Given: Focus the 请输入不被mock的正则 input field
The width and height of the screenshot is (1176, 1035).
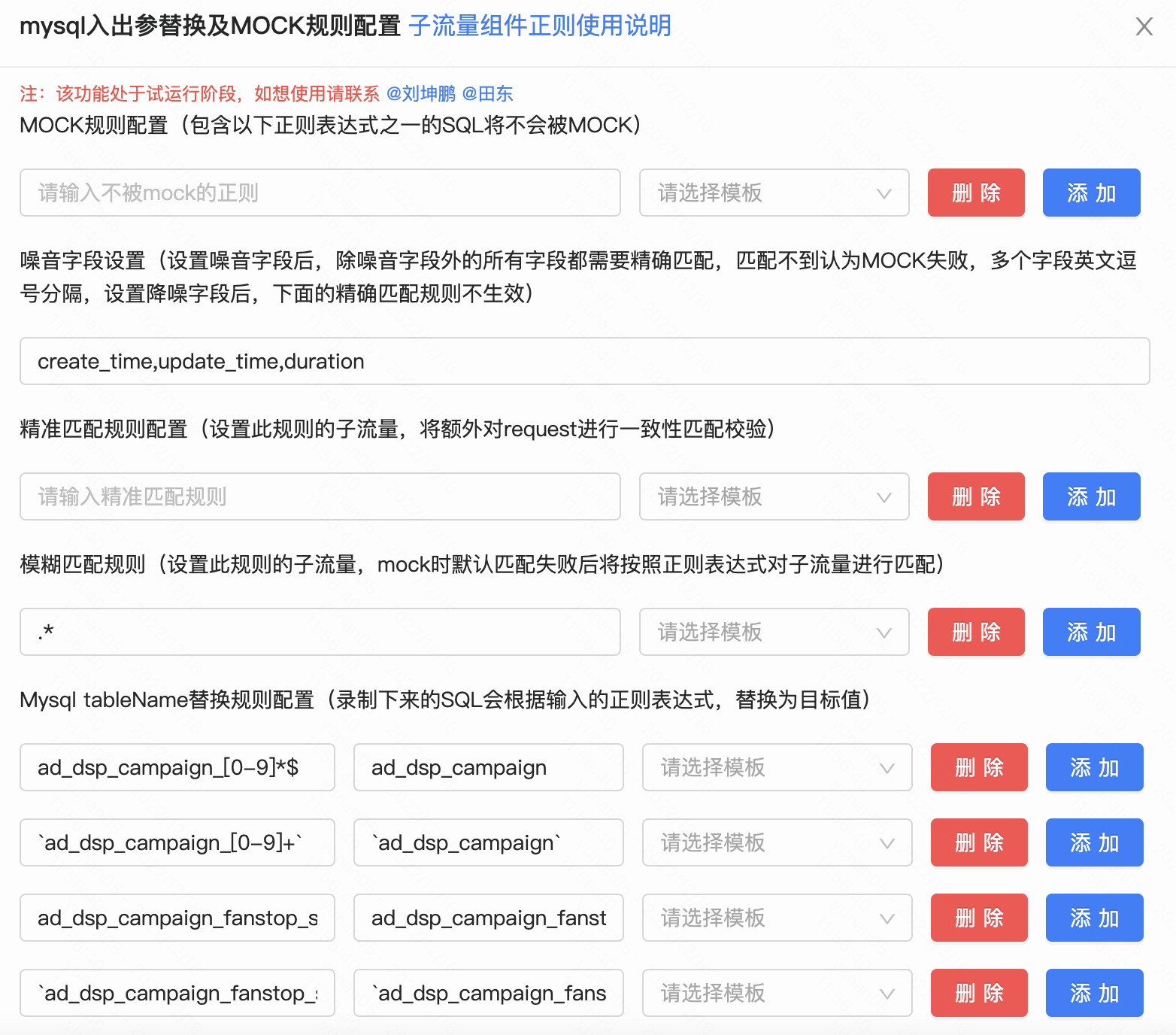Looking at the screenshot, I should (320, 193).
